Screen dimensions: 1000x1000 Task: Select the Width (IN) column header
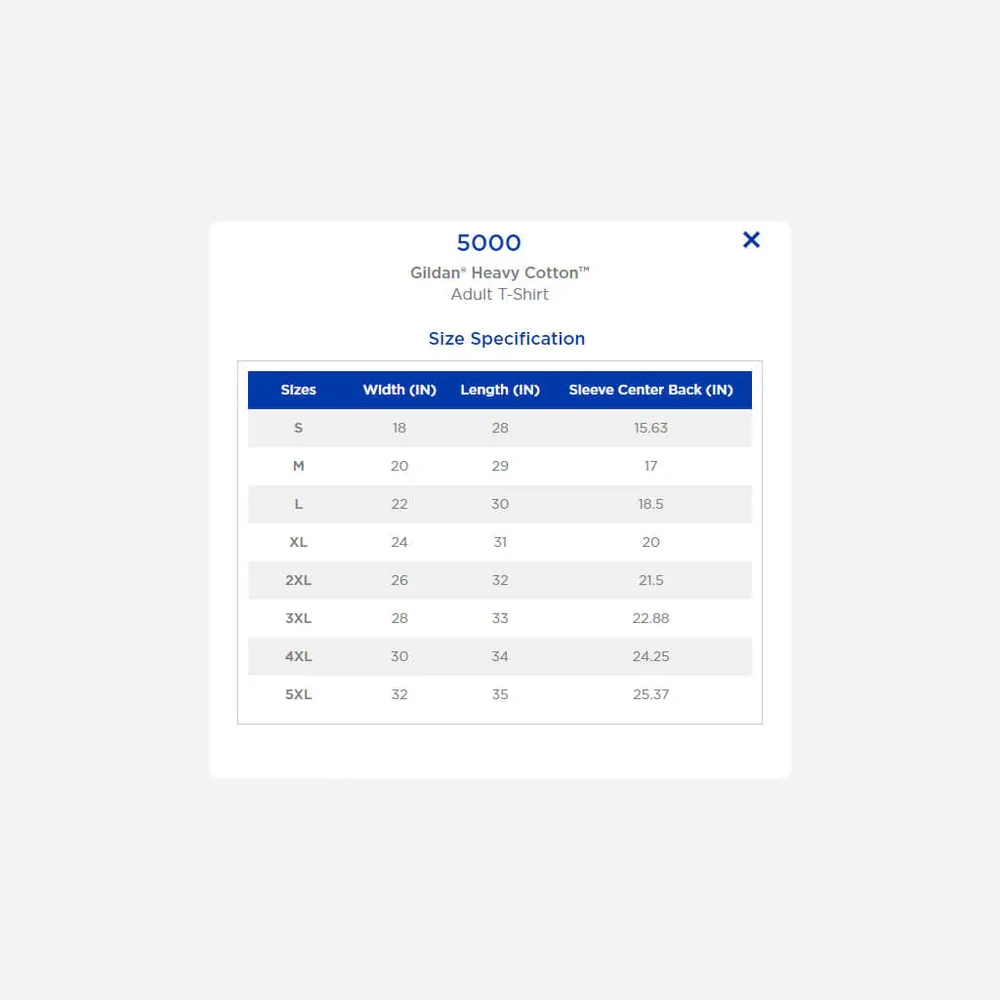tap(399, 390)
